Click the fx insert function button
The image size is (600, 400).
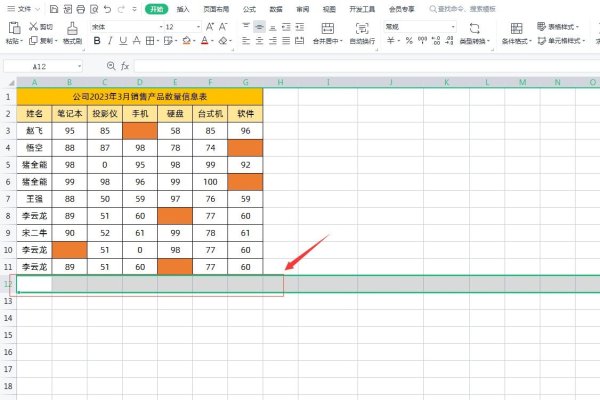(x=125, y=66)
